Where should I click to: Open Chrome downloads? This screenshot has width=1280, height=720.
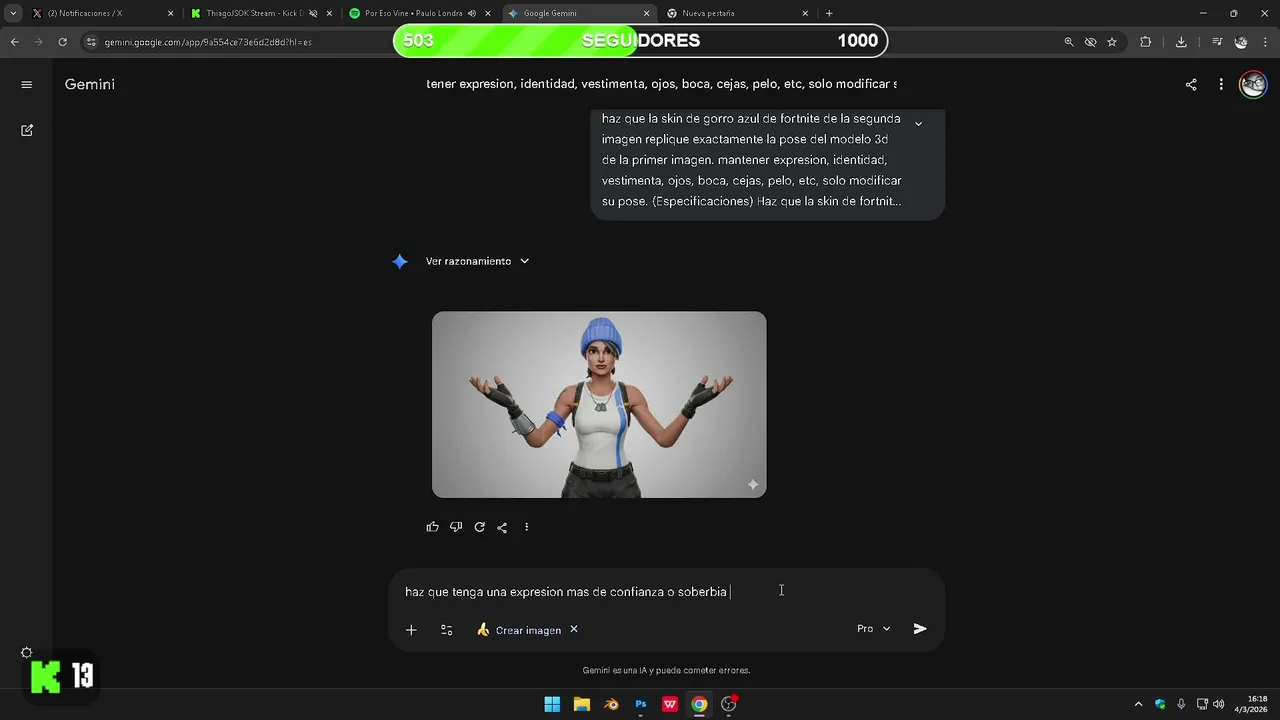coord(1181,42)
